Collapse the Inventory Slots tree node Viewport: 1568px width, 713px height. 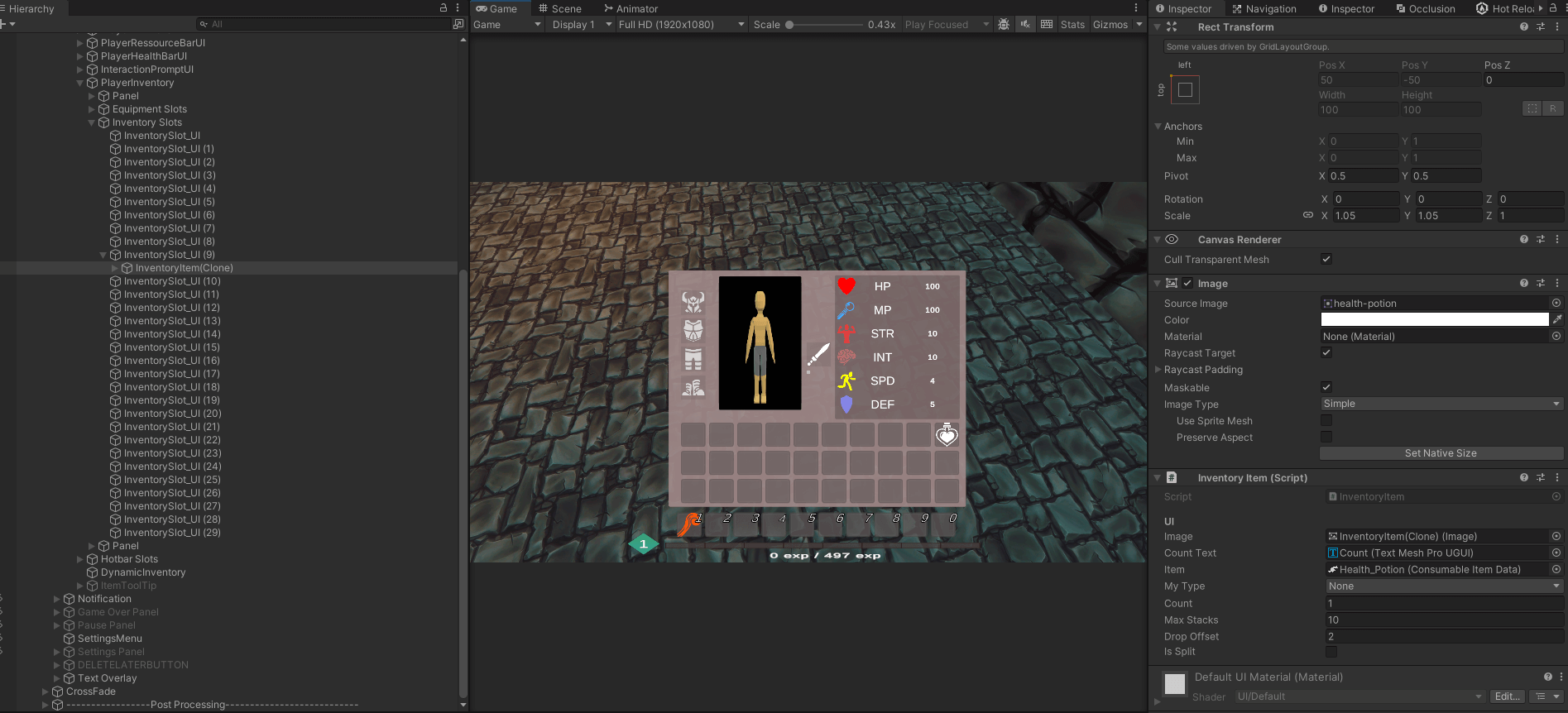tap(92, 122)
